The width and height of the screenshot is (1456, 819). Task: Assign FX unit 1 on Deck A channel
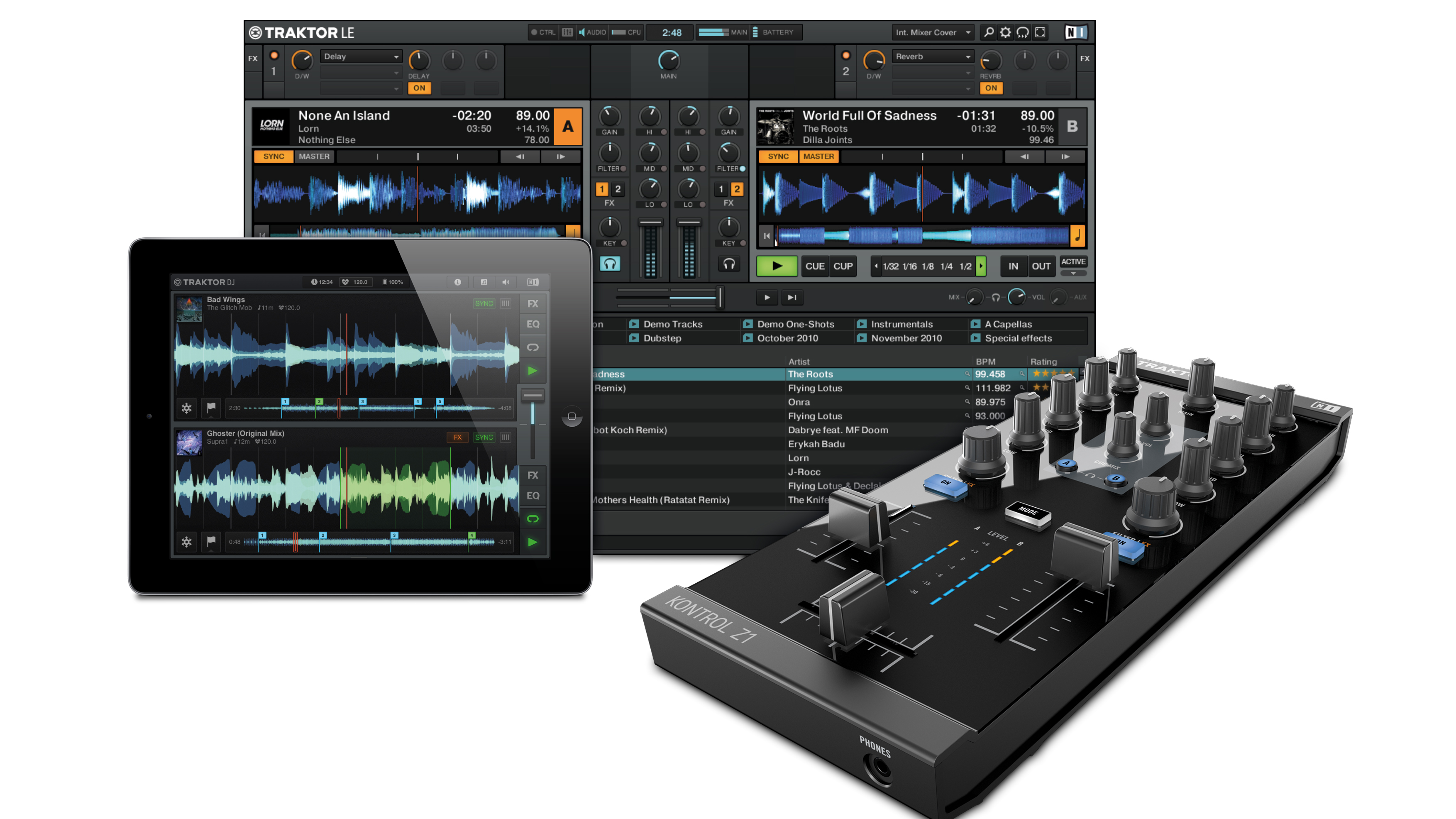pyautogui.click(x=603, y=189)
